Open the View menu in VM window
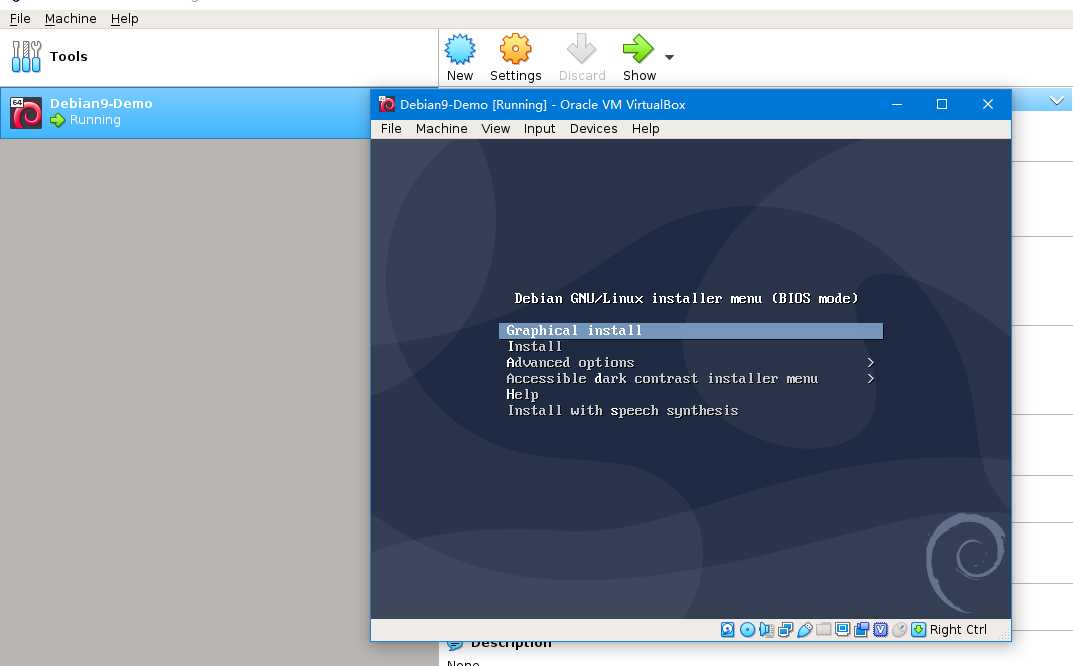Screen dimensions: 1073x666 click(495, 129)
